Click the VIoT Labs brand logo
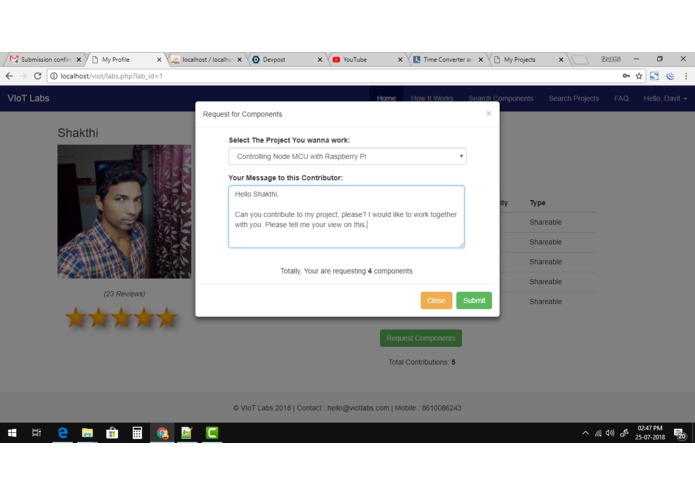The height and width of the screenshot is (494, 695). pos(28,98)
